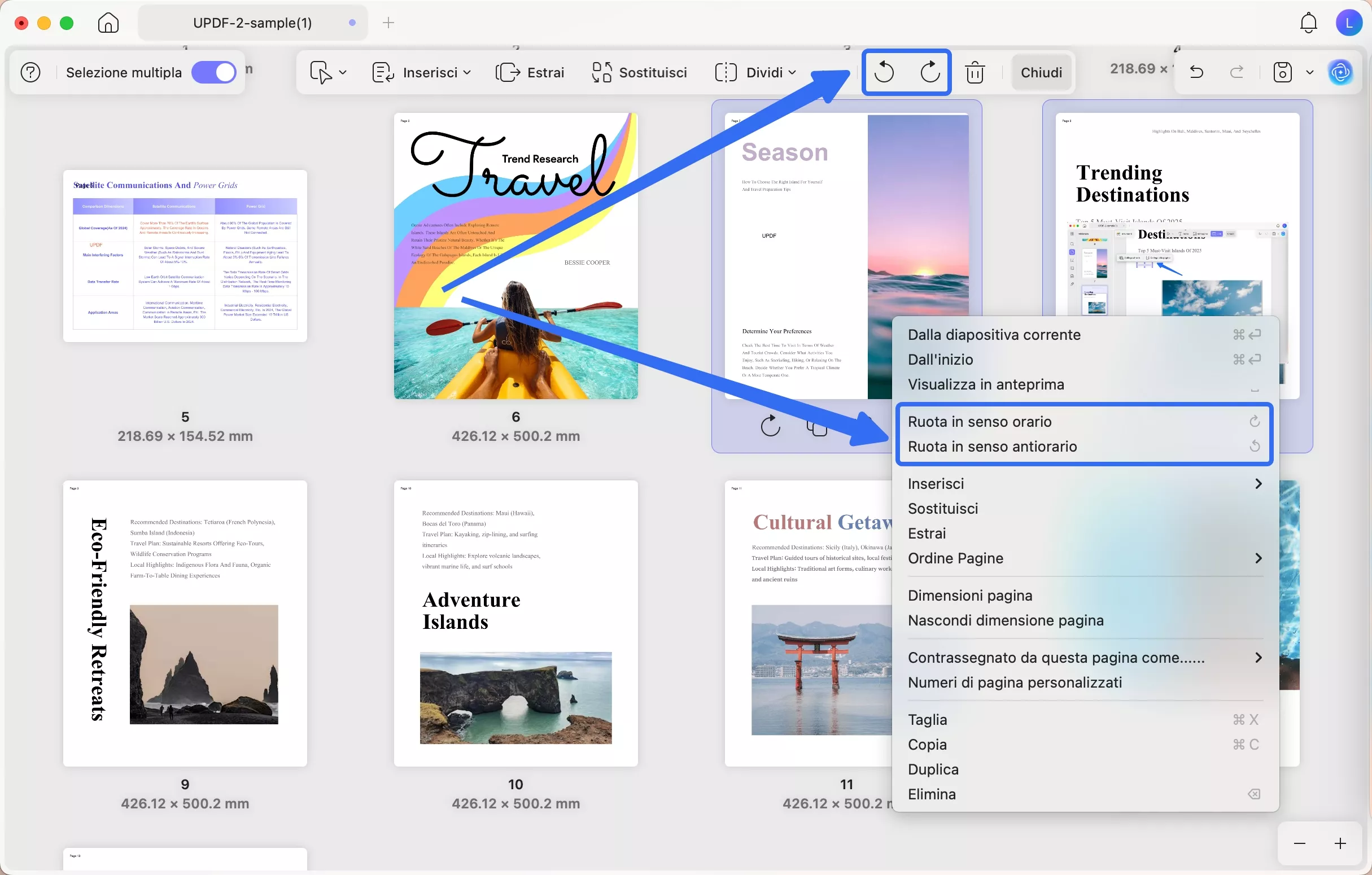Select the rotate clockwise toolbar icon

pos(930,72)
